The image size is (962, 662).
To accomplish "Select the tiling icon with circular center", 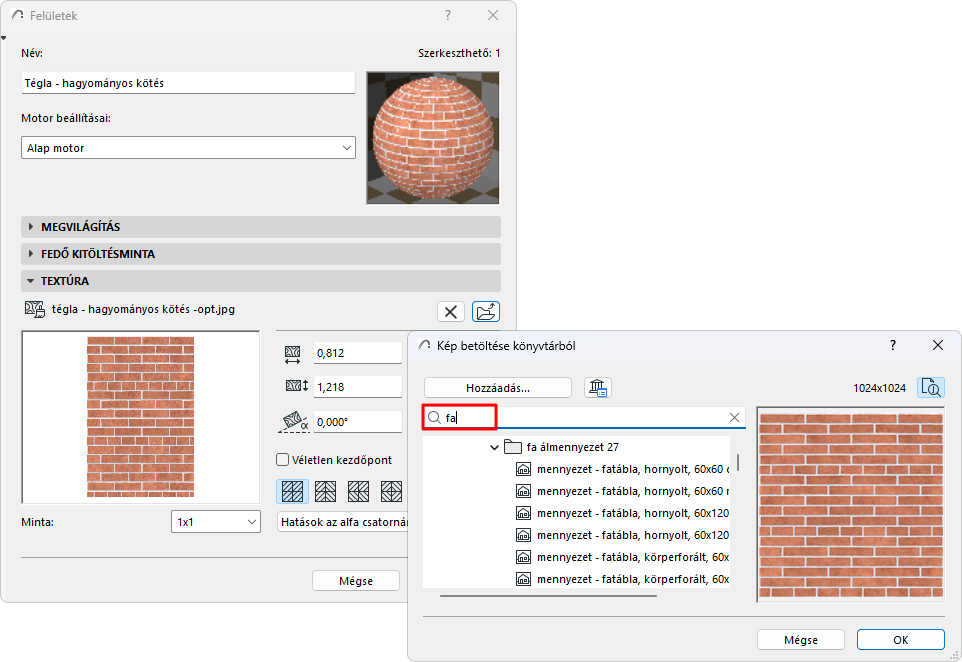I will click(x=391, y=491).
